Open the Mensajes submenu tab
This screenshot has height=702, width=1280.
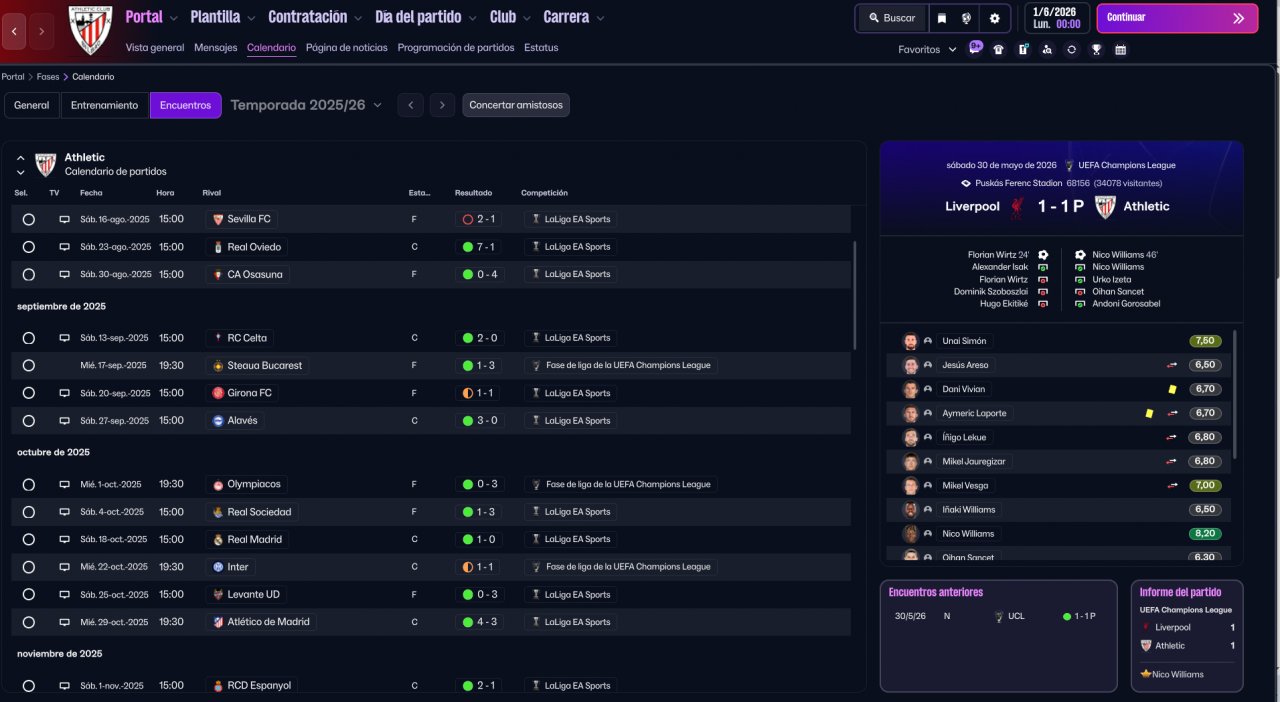[x=216, y=48]
